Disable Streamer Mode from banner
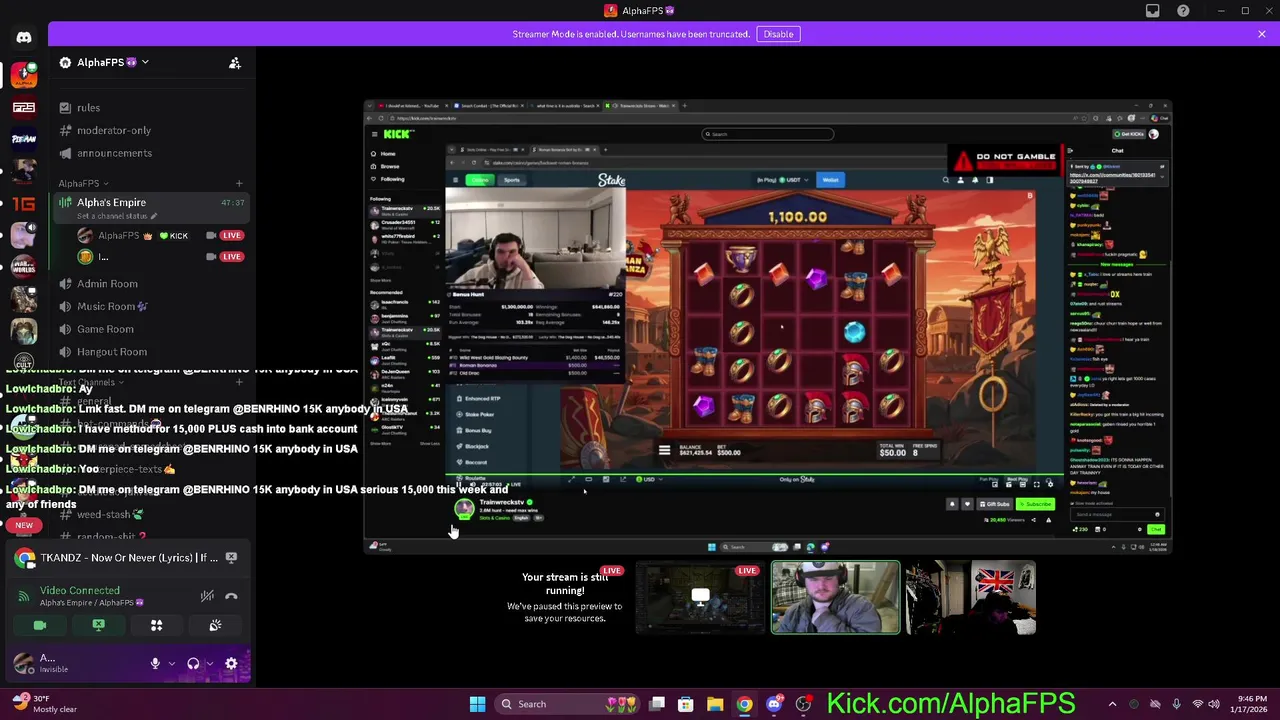This screenshot has width=1280, height=720. pos(778,34)
